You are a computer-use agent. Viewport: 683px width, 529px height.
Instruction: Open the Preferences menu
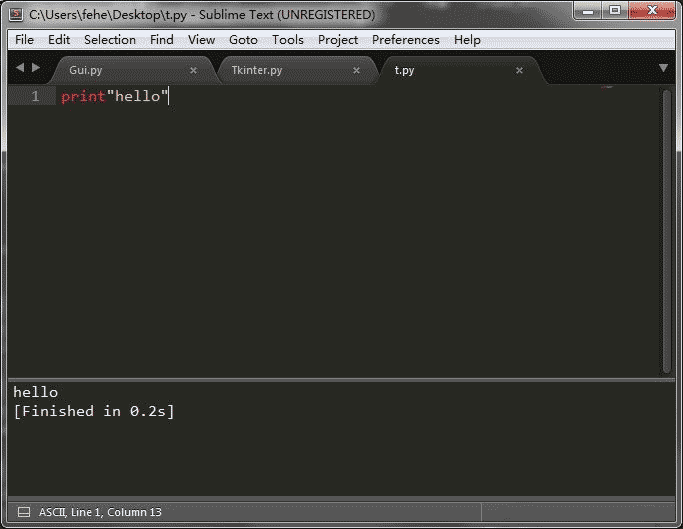click(x=406, y=40)
